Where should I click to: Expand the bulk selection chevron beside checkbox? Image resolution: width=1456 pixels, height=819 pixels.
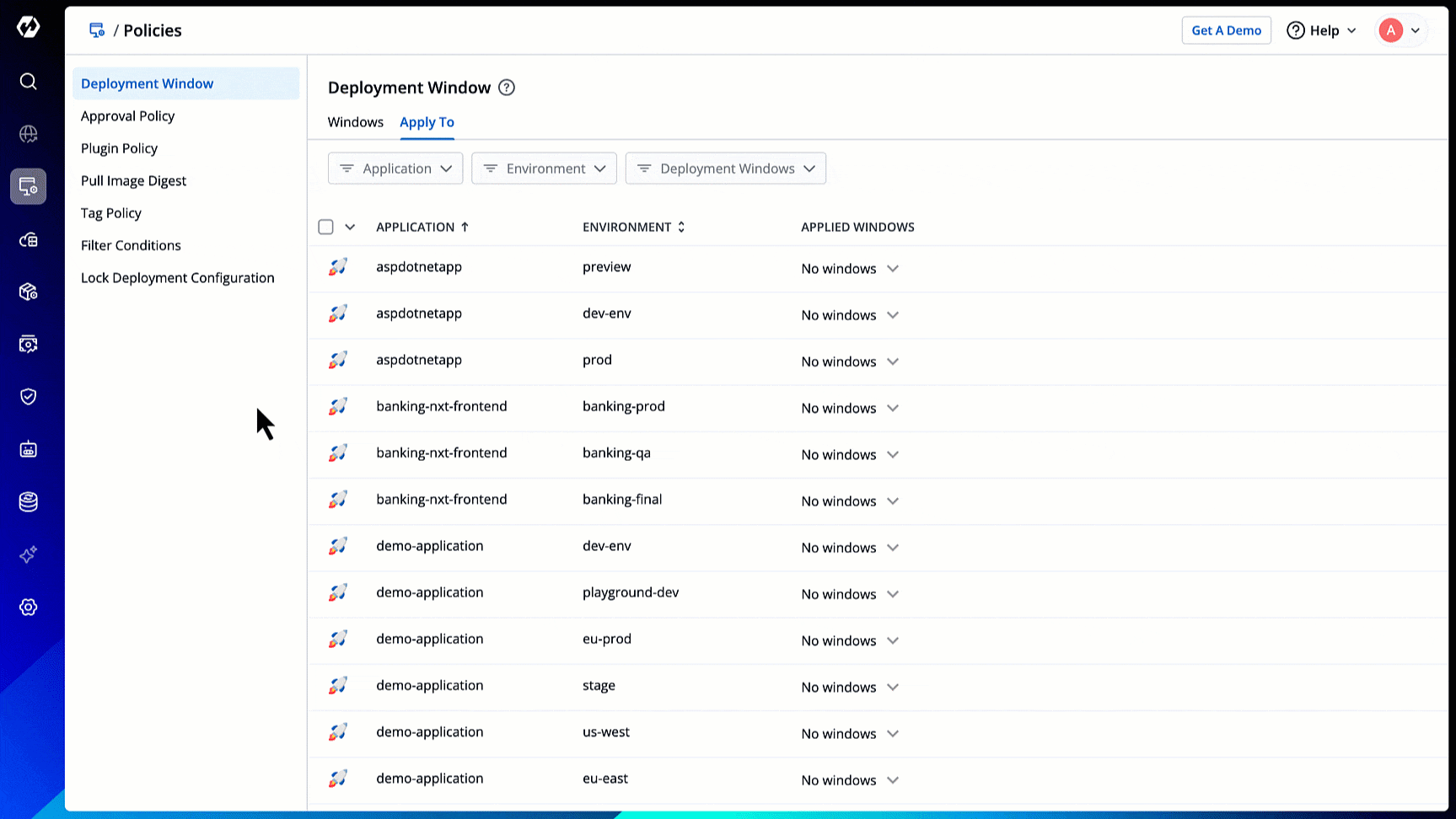350,227
